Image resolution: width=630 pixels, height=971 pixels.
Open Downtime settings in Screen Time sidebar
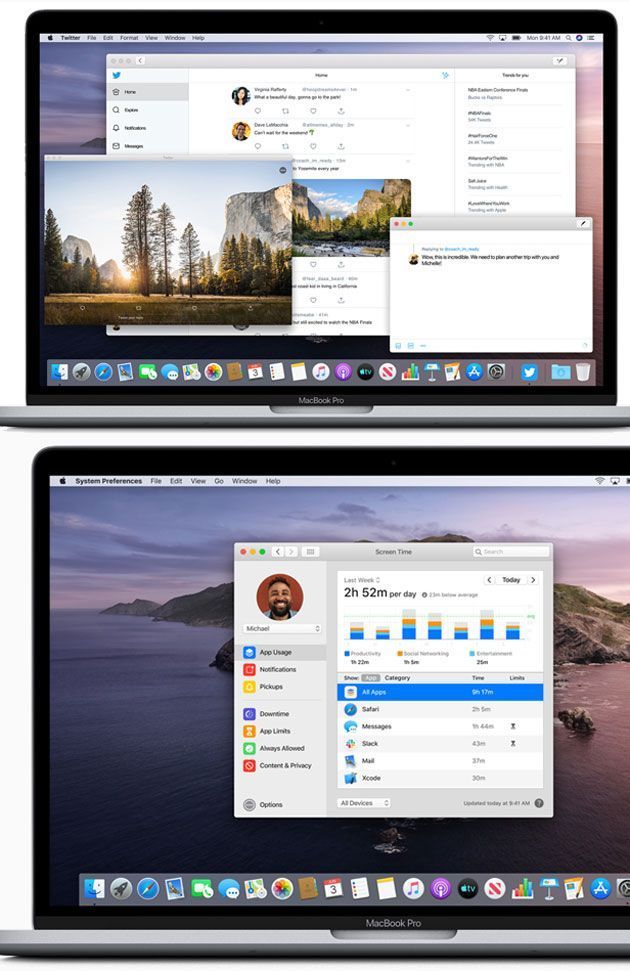(273, 714)
